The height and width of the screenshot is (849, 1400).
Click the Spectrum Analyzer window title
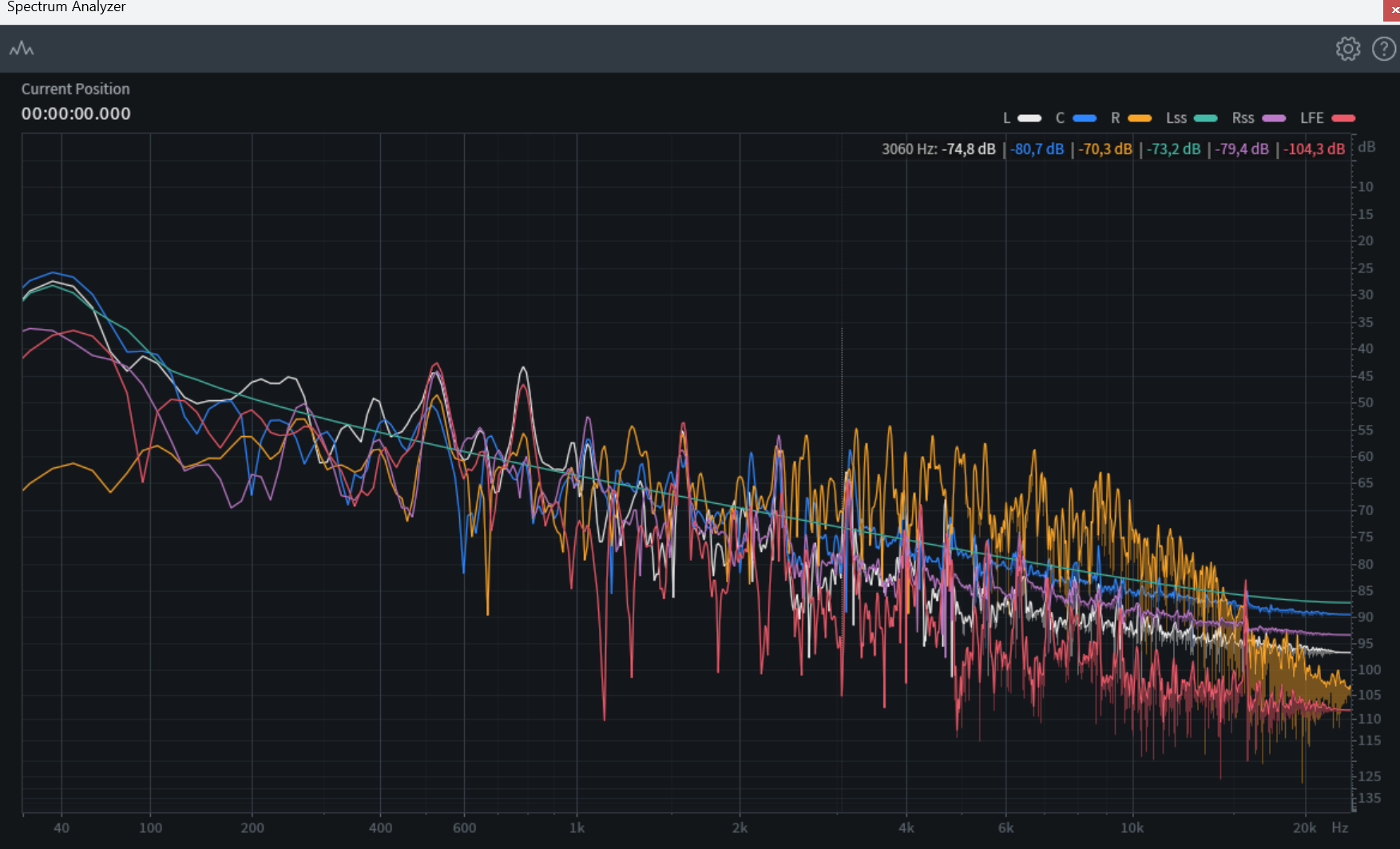66,7
